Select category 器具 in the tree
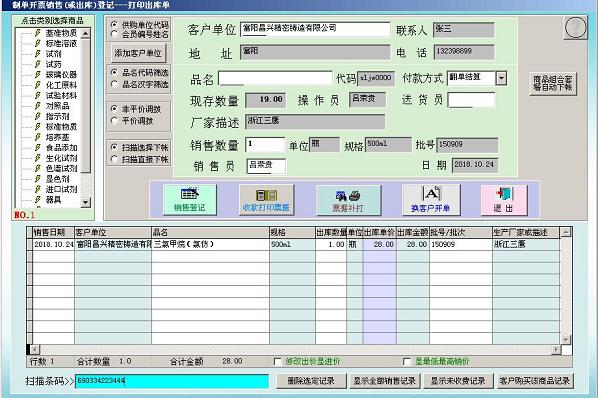This screenshot has width=598, height=398. coord(53,199)
